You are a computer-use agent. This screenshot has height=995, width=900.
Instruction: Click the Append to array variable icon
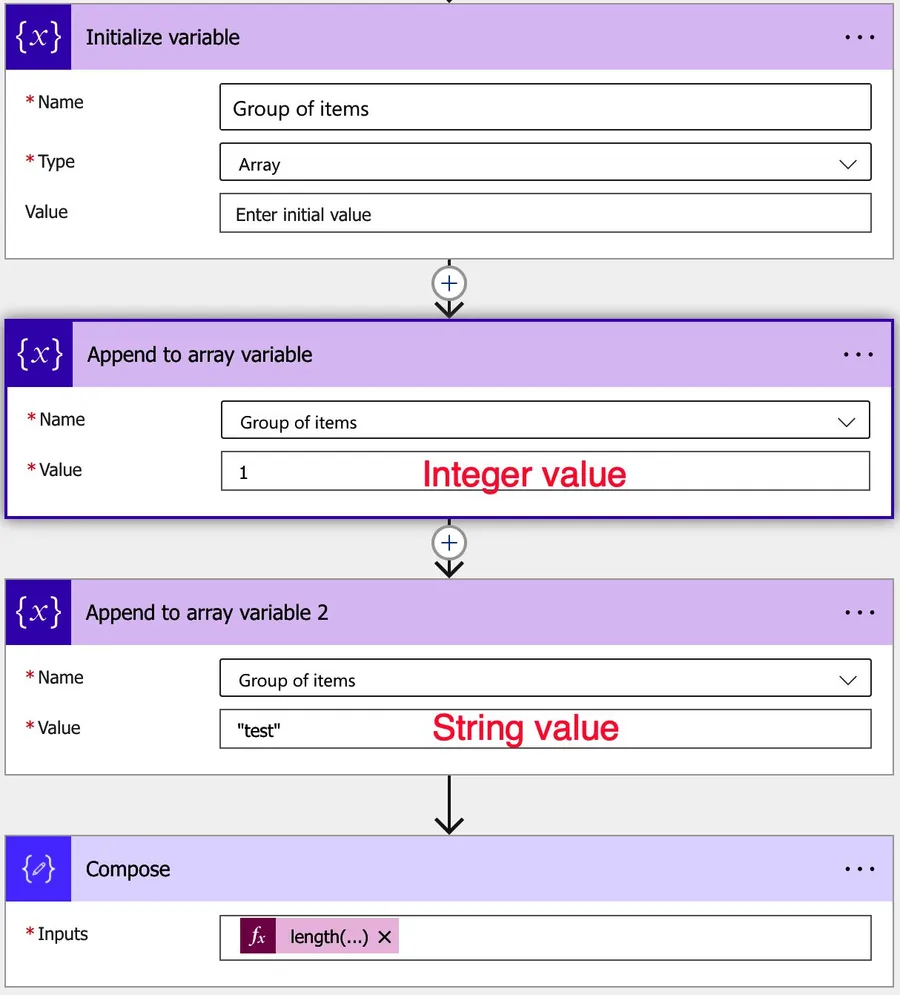click(x=40, y=355)
